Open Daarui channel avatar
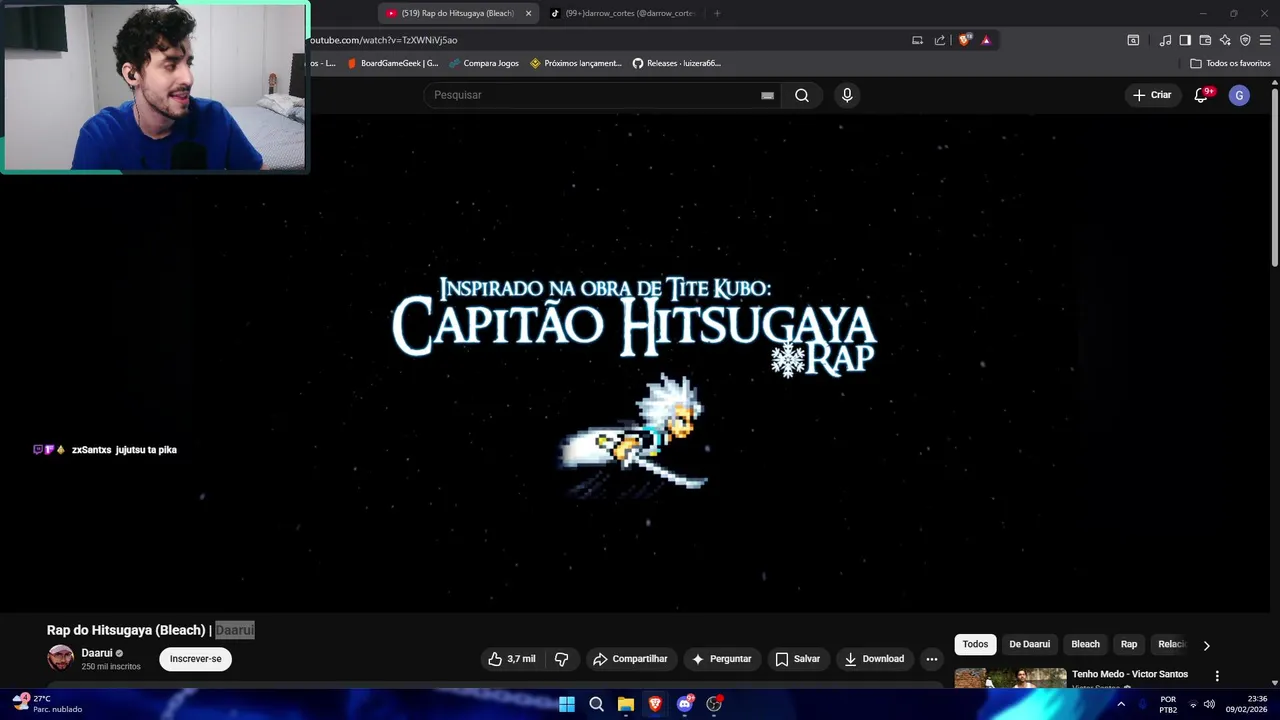The image size is (1280, 720). (x=61, y=658)
